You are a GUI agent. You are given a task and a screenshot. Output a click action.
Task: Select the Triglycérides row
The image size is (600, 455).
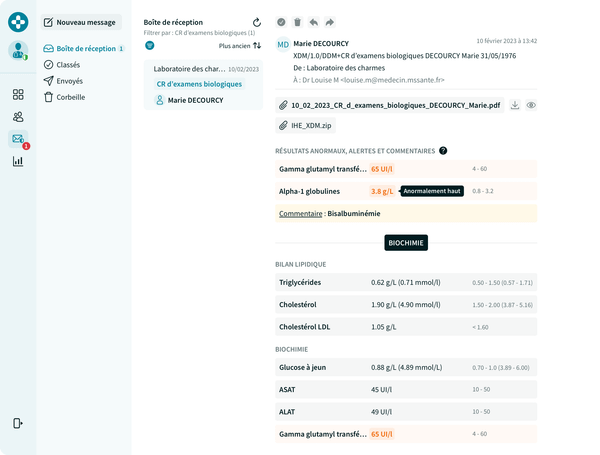pos(406,282)
